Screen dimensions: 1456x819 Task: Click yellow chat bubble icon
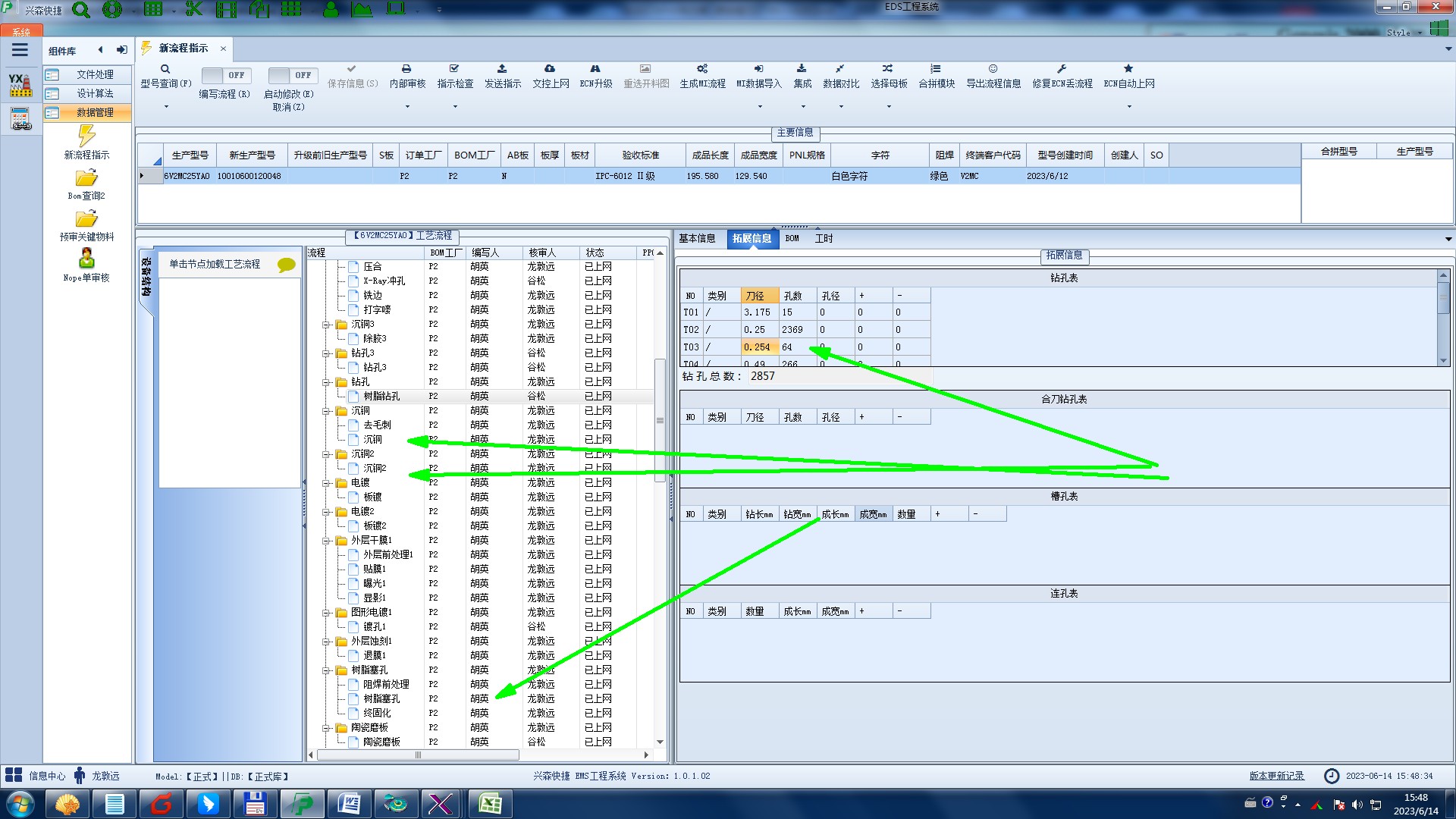click(x=287, y=265)
